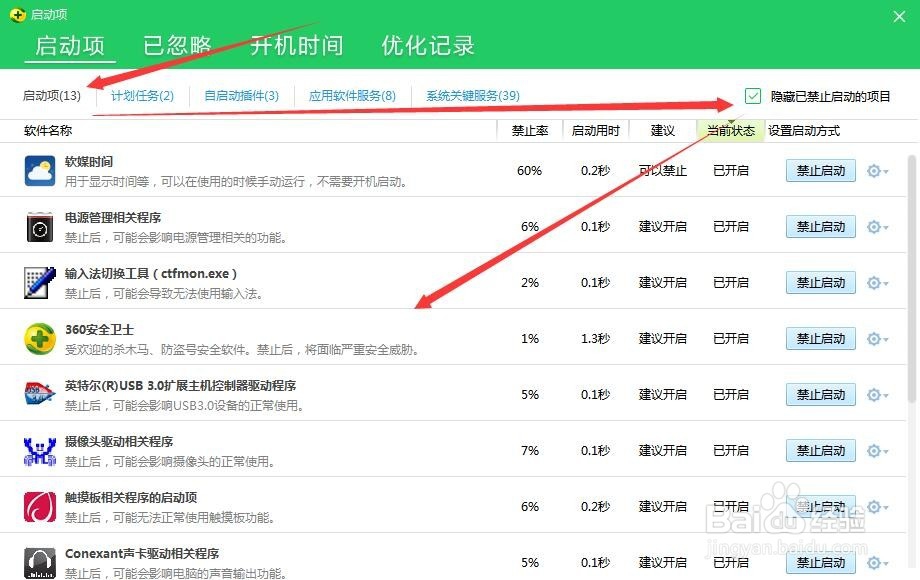Select the 自启动插件(3) sub-tab
Viewport: 920px width, 580px height.
(x=241, y=96)
